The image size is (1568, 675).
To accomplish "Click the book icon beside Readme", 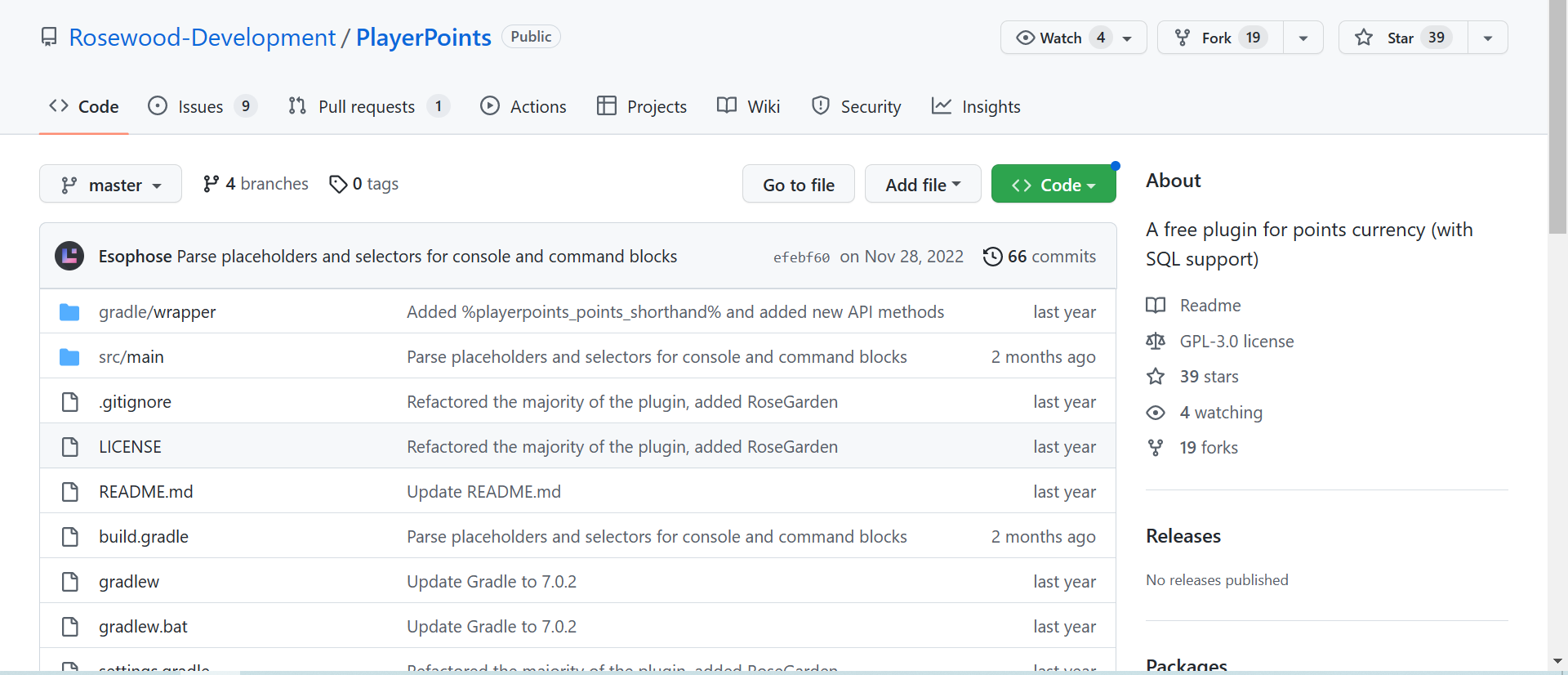I will [x=1156, y=306].
